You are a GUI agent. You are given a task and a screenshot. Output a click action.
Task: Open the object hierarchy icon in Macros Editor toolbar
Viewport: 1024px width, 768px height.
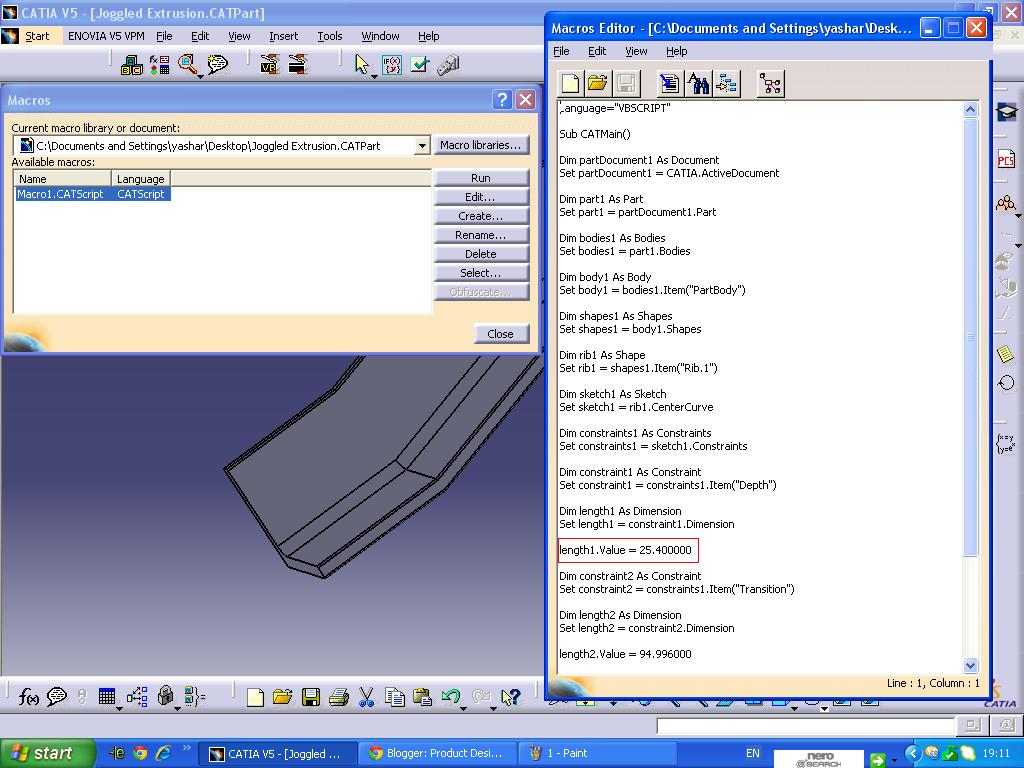[769, 84]
